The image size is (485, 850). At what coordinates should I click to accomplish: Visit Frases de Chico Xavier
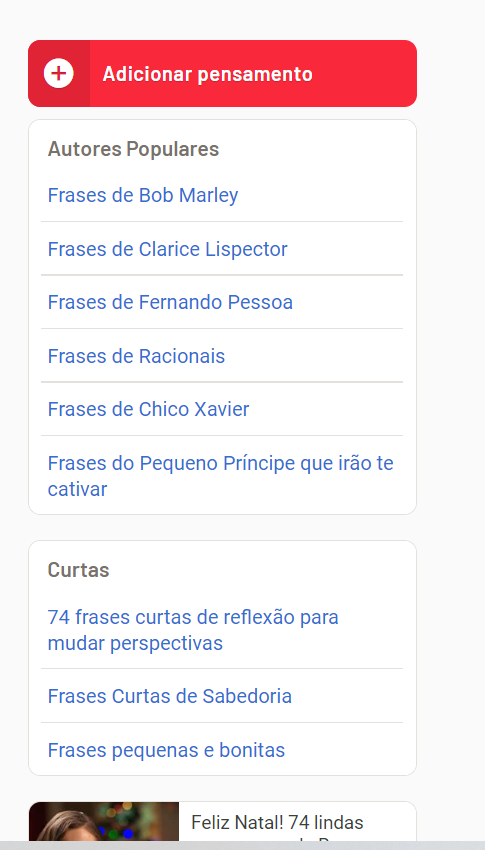tap(148, 409)
